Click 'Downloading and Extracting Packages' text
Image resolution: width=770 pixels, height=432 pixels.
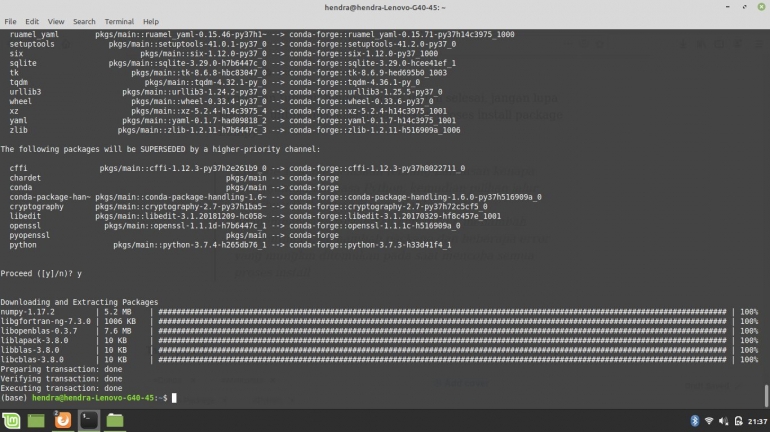pyautogui.click(x=79, y=302)
